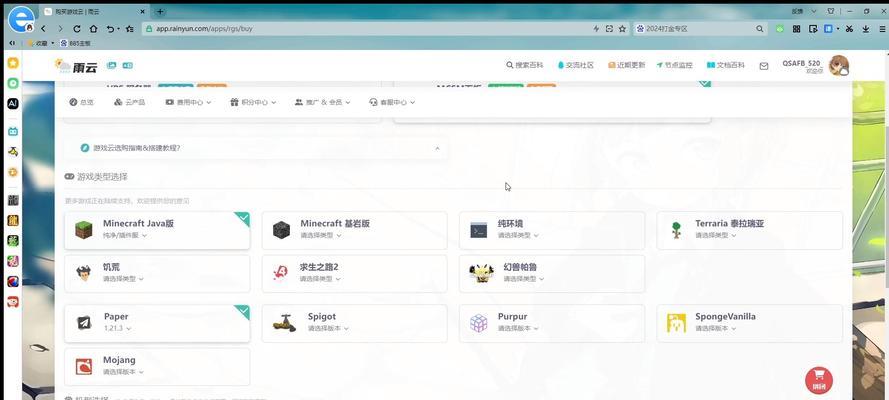Open the Mojang 请选择版本 dropdown
This screenshot has height=400, width=889.
click(123, 372)
